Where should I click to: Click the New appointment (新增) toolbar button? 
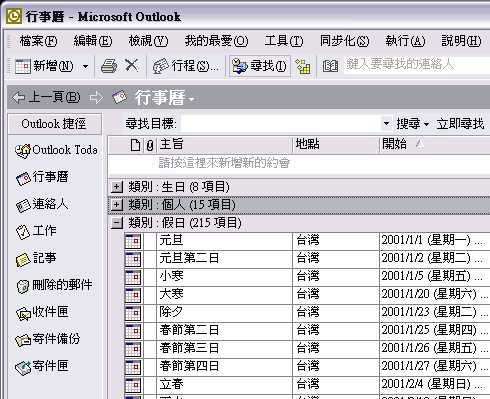(44, 66)
